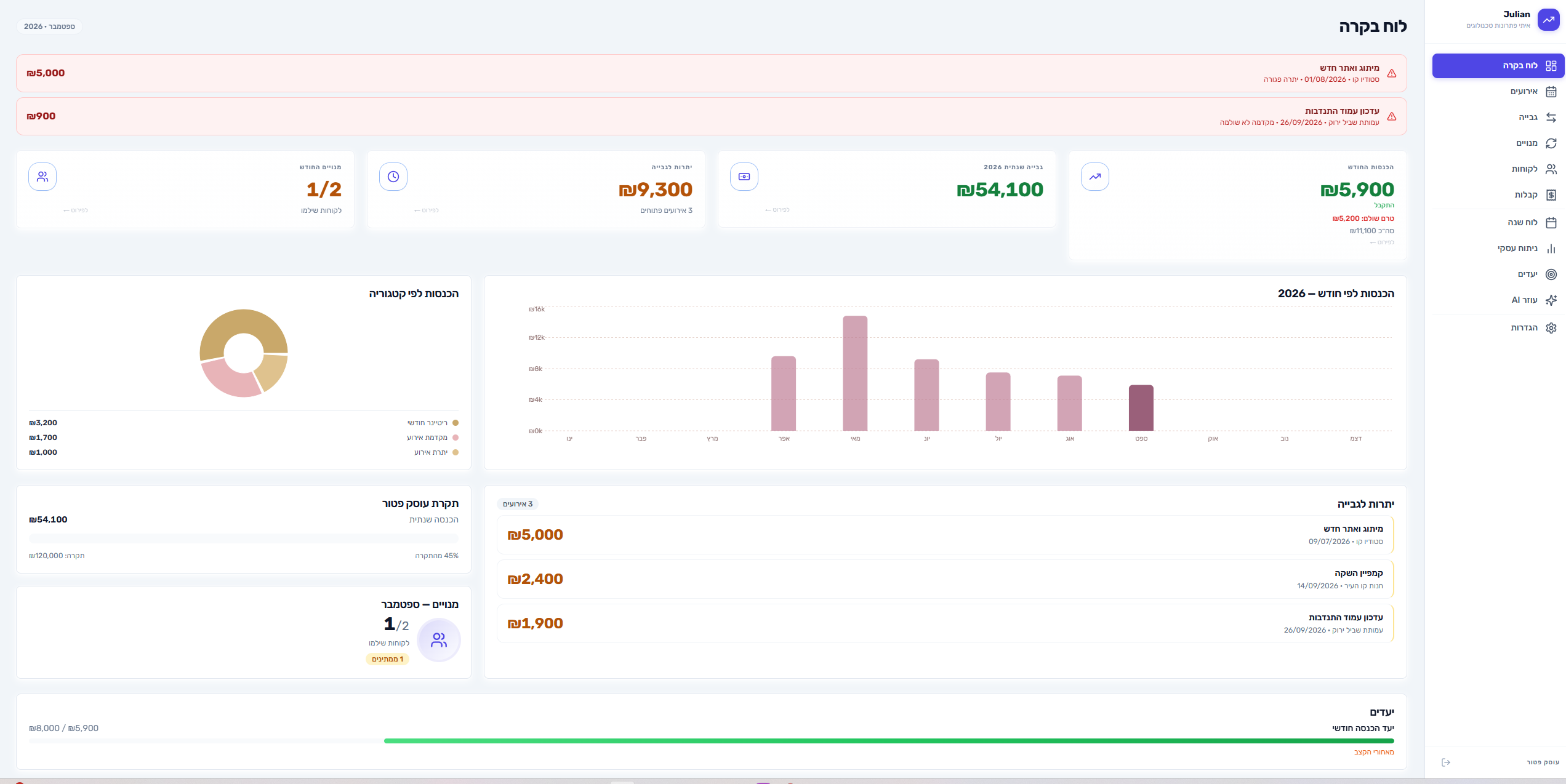This screenshot has height=784, width=1566.
Task: Click the לוח בקרה dashboard grid icon
Action: point(1551,66)
